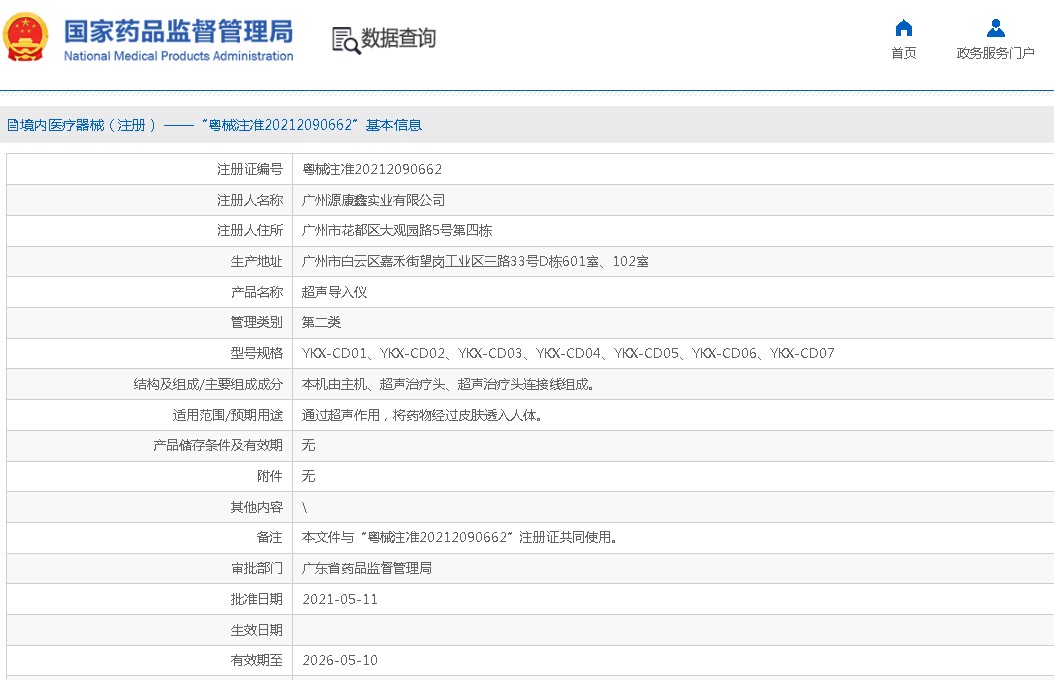Select approval date 2021-05-11
Image resolution: width=1054 pixels, height=680 pixels.
(x=340, y=599)
